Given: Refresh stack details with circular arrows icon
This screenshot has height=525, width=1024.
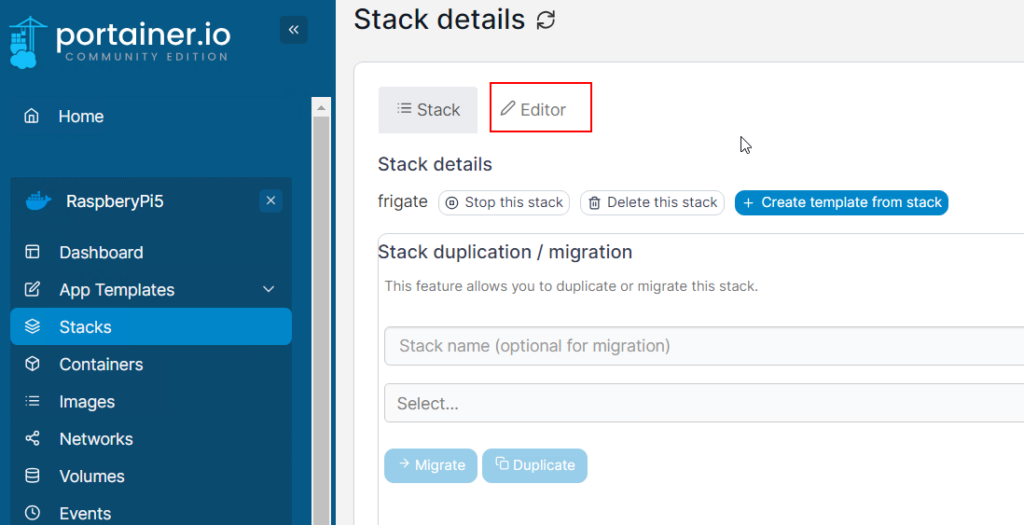Looking at the screenshot, I should click(x=546, y=20).
